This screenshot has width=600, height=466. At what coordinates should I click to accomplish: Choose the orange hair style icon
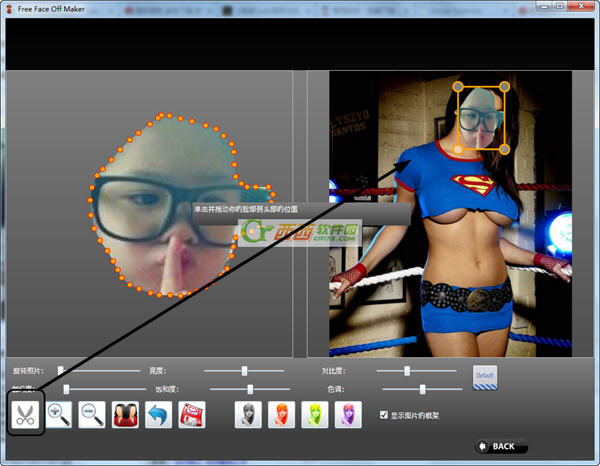pyautogui.click(x=281, y=415)
